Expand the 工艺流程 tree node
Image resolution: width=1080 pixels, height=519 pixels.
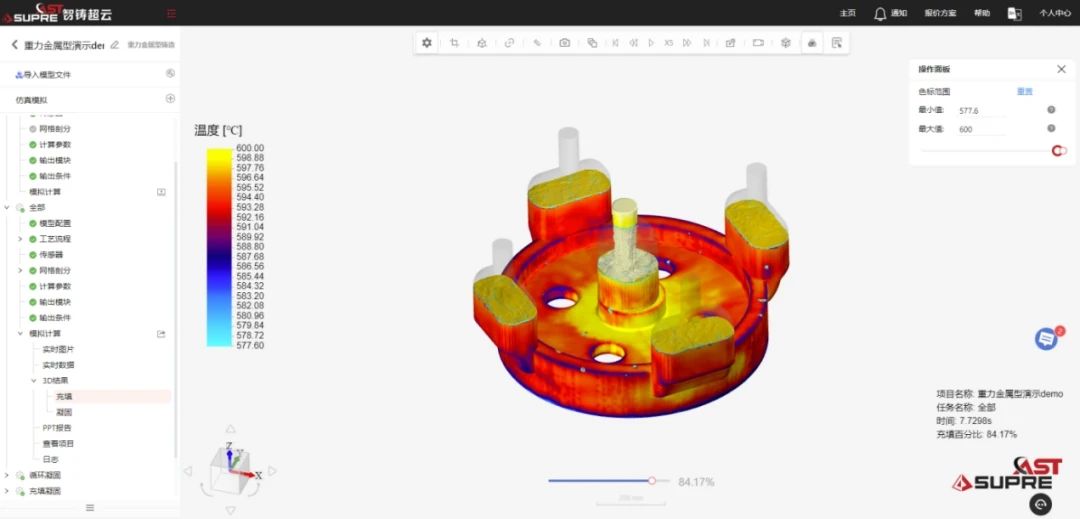pyautogui.click(x=20, y=239)
